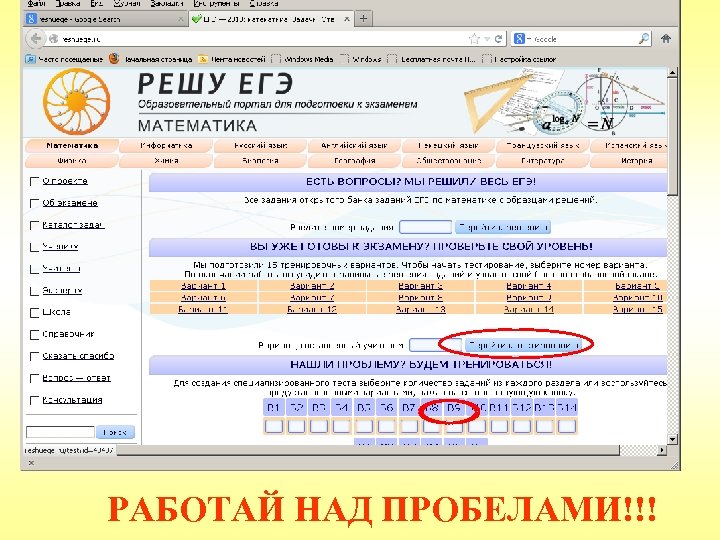The height and width of the screenshot is (540, 720).
Task: Open the Эксперту sidebar link
Action: 62,291
